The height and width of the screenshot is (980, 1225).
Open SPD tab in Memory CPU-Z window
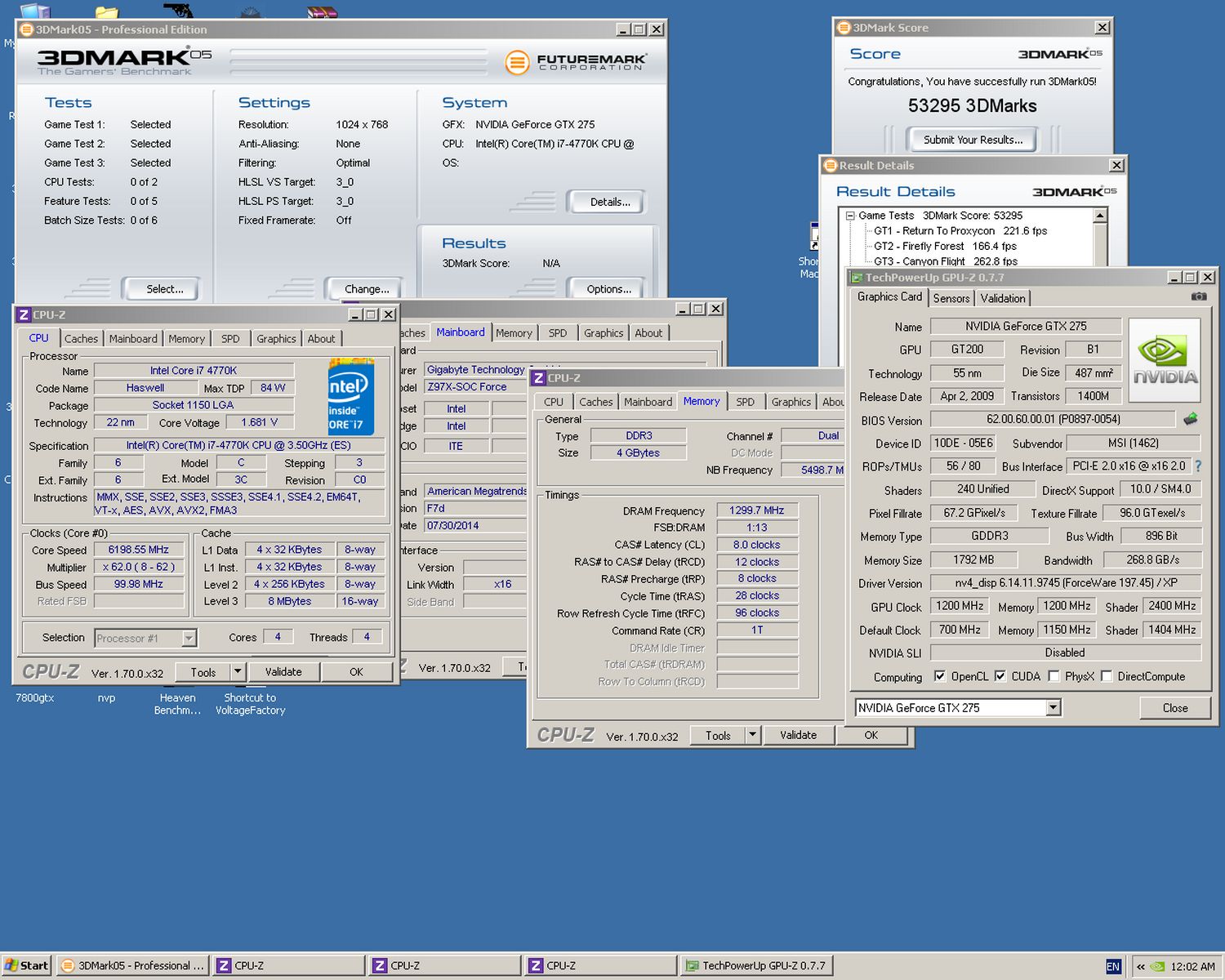745,402
